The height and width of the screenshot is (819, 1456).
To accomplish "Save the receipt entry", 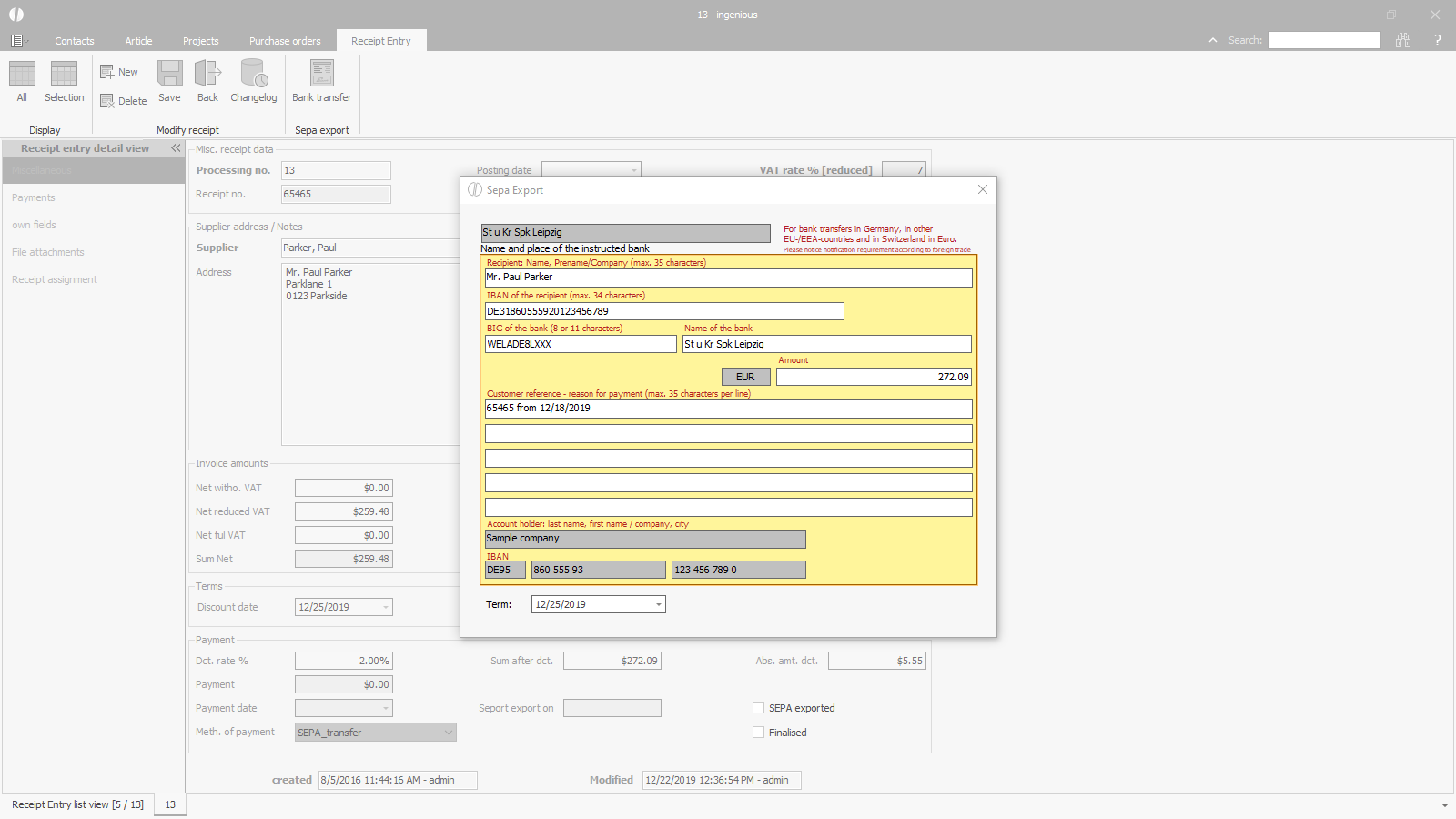I will (x=169, y=81).
